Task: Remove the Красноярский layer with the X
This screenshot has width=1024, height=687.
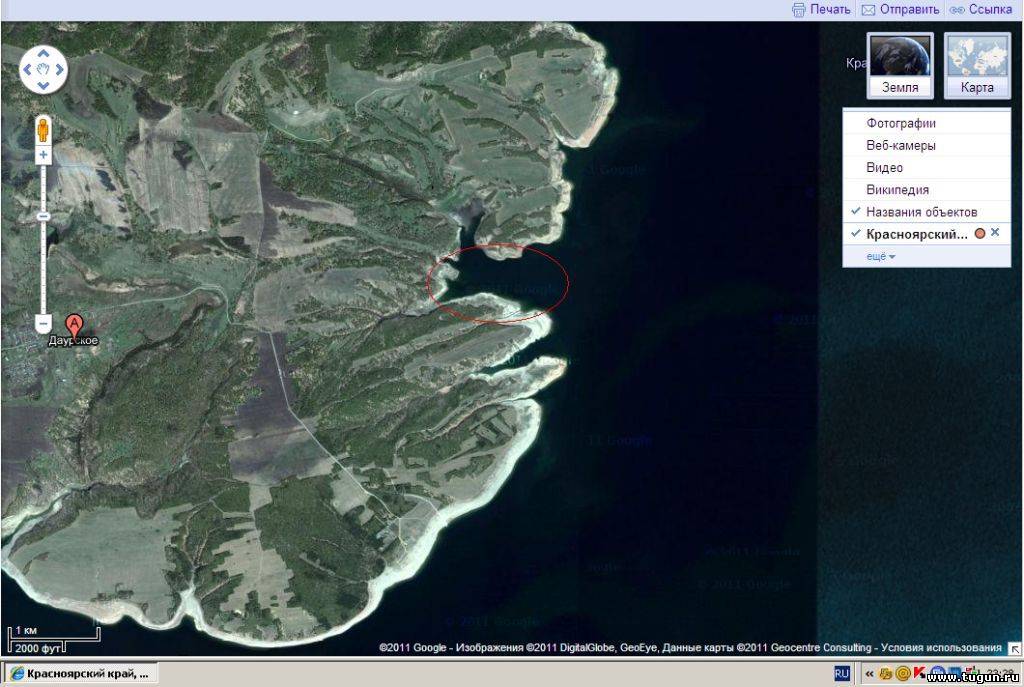Action: [995, 232]
